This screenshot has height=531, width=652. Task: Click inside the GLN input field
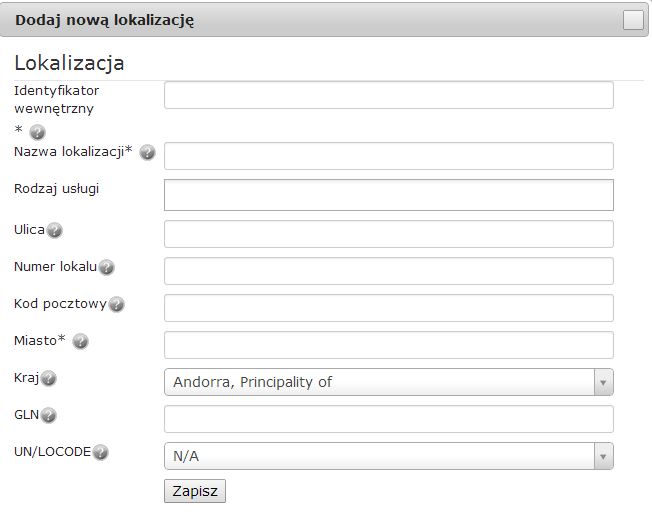coord(388,419)
